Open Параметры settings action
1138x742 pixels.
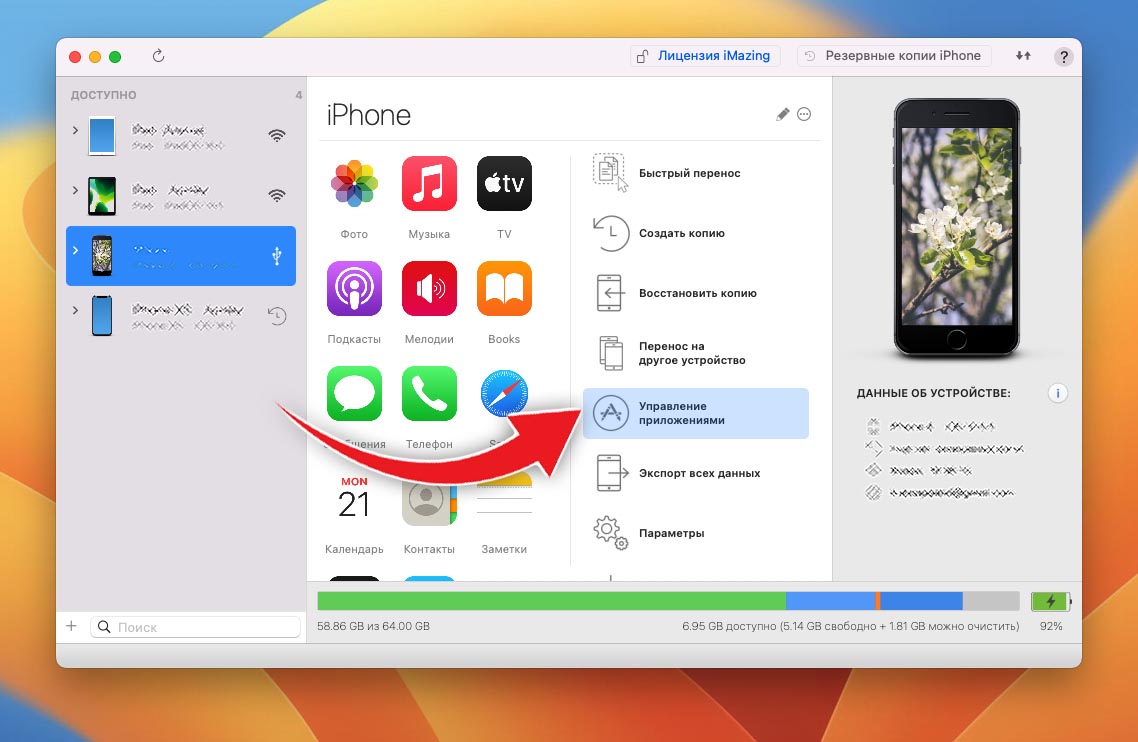pyautogui.click(x=695, y=533)
